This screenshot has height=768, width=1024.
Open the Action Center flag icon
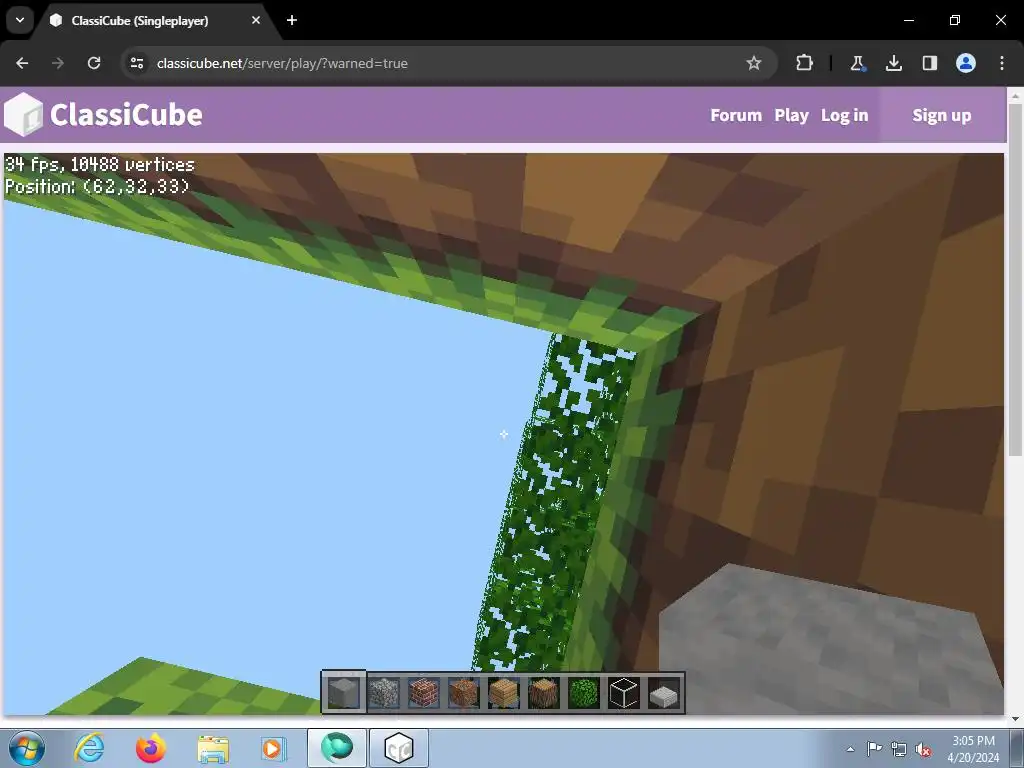click(x=874, y=749)
